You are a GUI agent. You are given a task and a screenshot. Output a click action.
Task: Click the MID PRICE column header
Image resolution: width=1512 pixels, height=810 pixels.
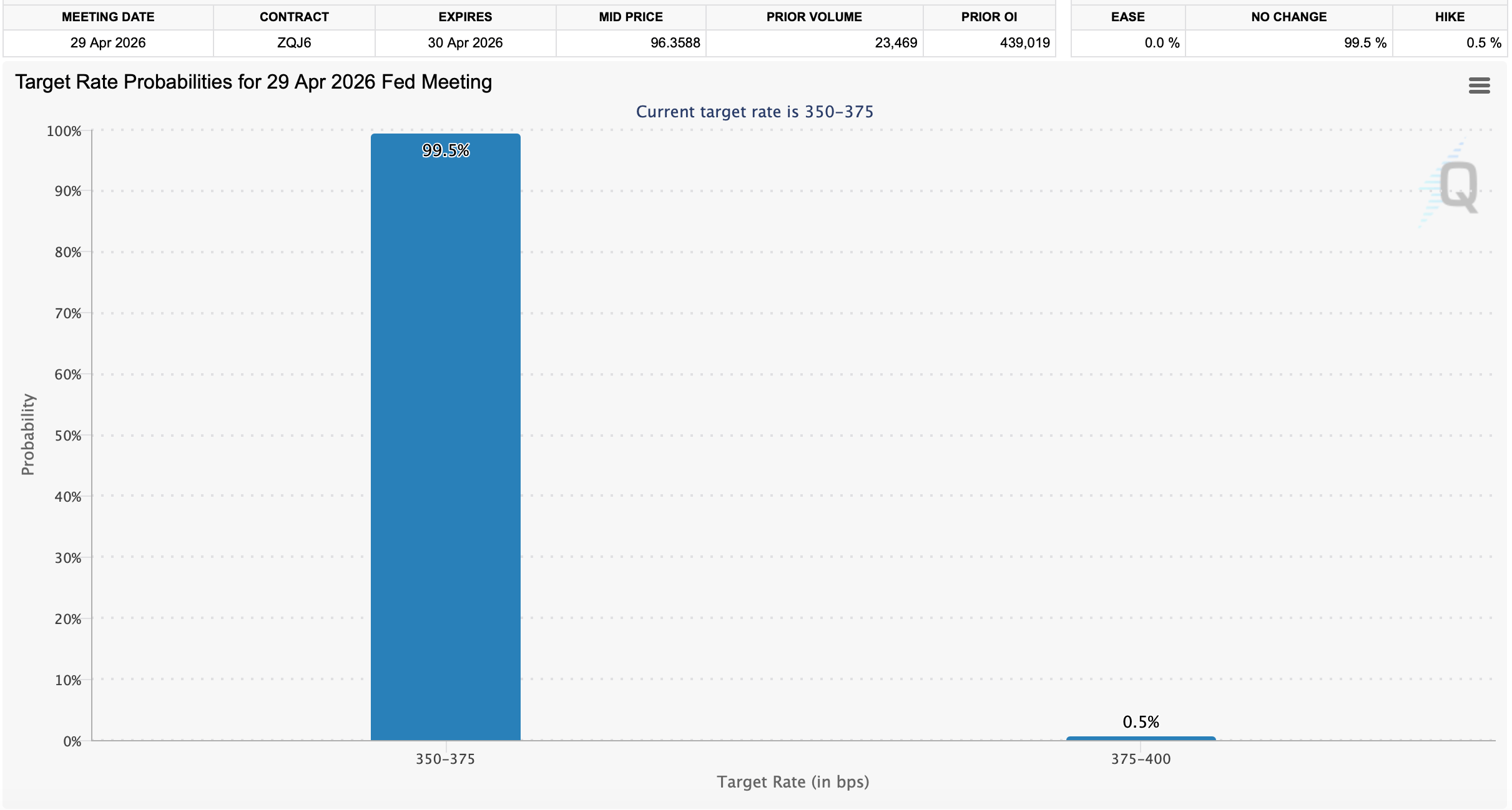(x=631, y=17)
